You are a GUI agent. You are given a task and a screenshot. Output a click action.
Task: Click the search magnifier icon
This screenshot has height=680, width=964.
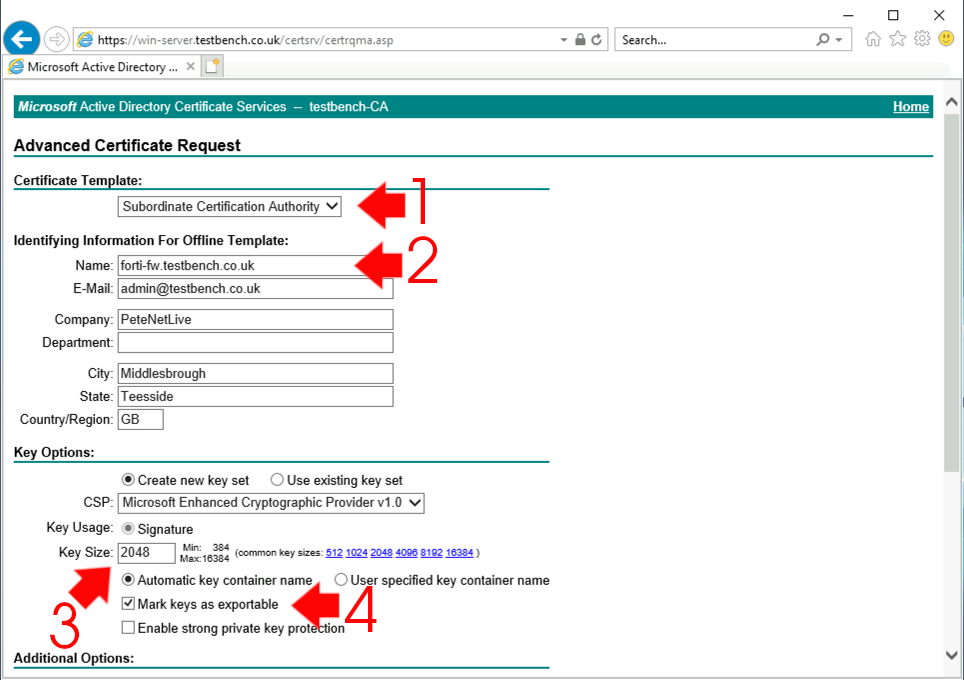pyautogui.click(x=823, y=39)
